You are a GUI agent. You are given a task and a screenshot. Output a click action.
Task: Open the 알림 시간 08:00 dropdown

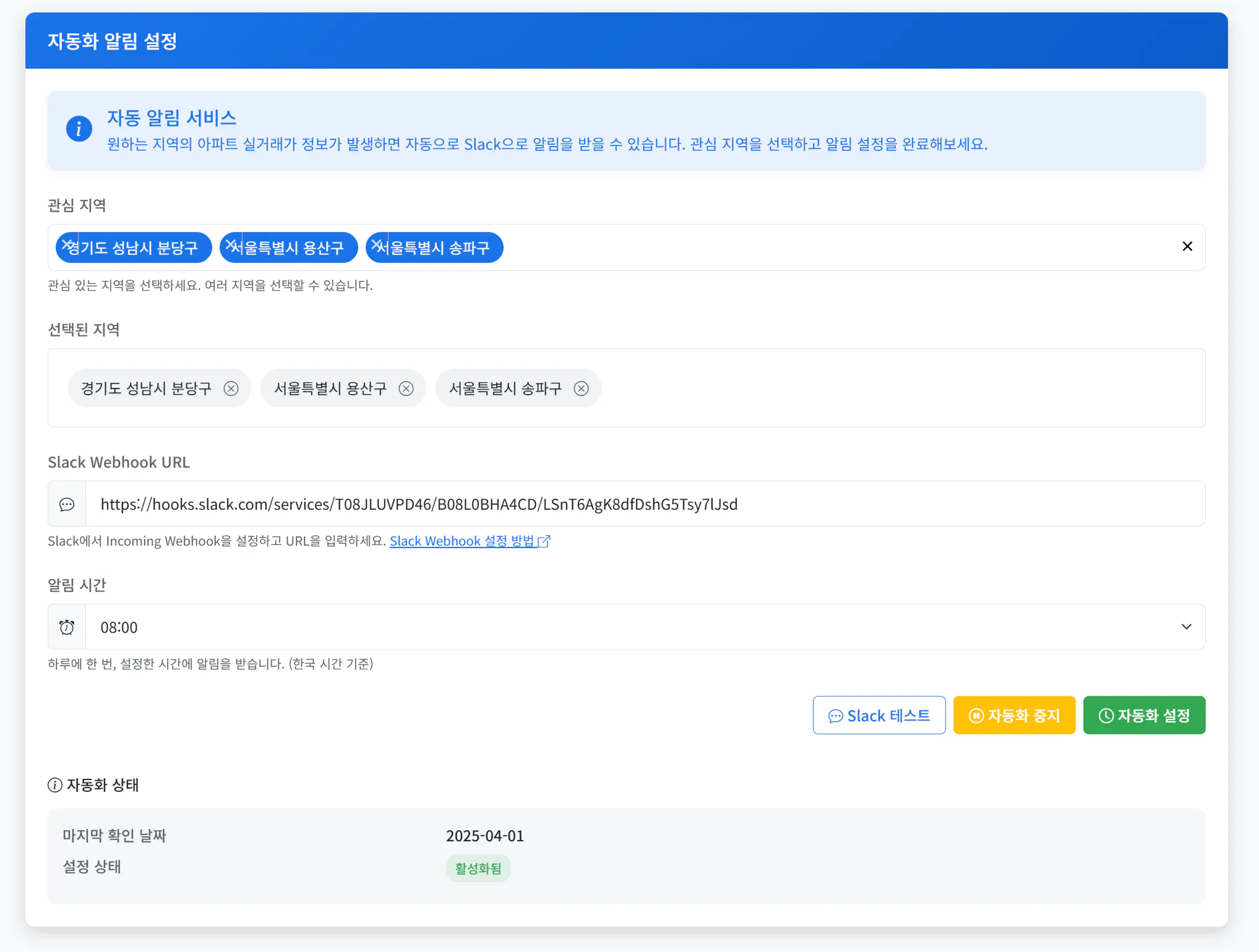(x=619, y=627)
